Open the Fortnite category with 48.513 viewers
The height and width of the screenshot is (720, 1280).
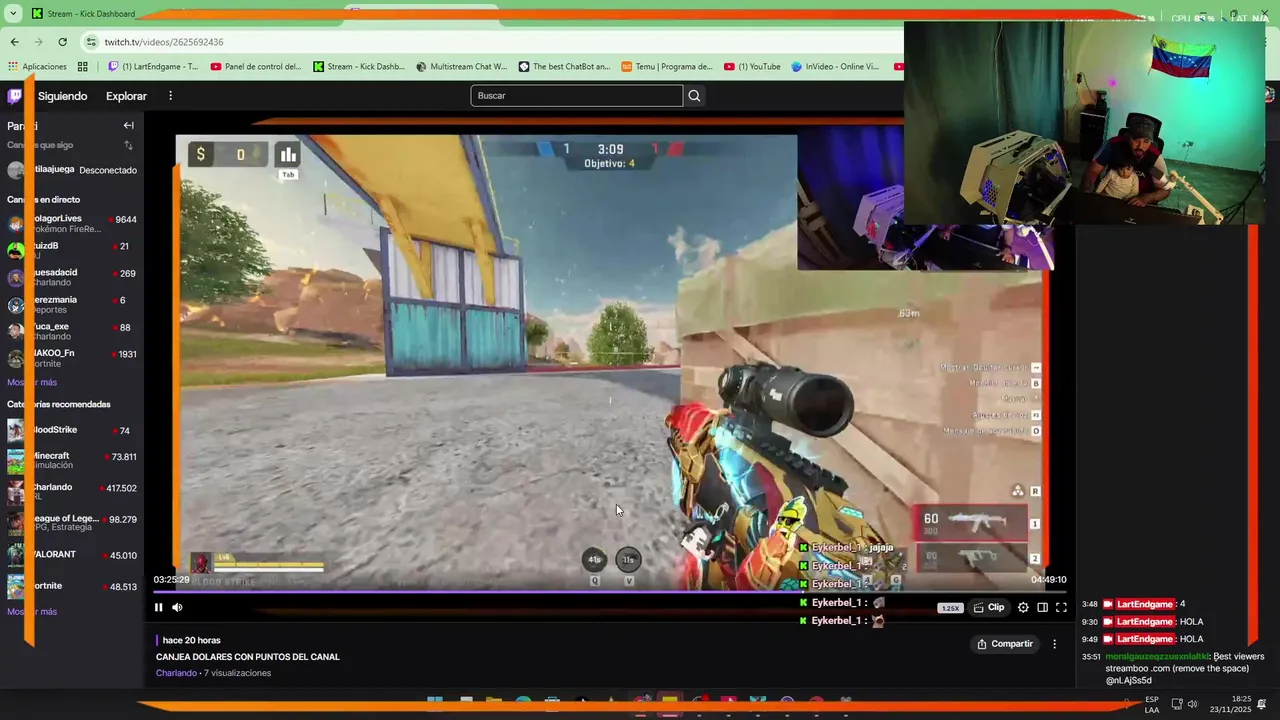(72, 586)
